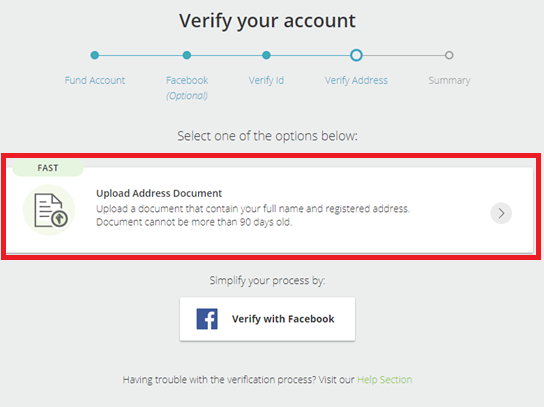This screenshot has height=407, width=544.
Task: Click the progress line between Verify Address and Summary
Action: pyautogui.click(x=404, y=55)
